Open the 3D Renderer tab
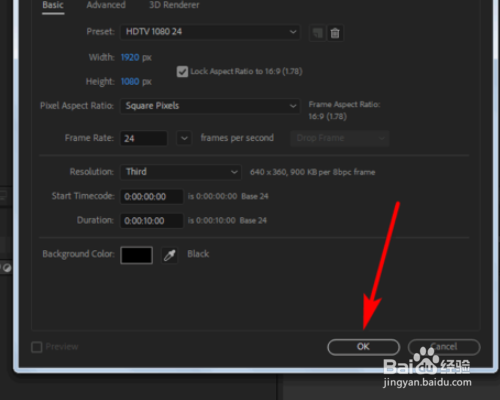The height and width of the screenshot is (400, 500). pyautogui.click(x=174, y=5)
